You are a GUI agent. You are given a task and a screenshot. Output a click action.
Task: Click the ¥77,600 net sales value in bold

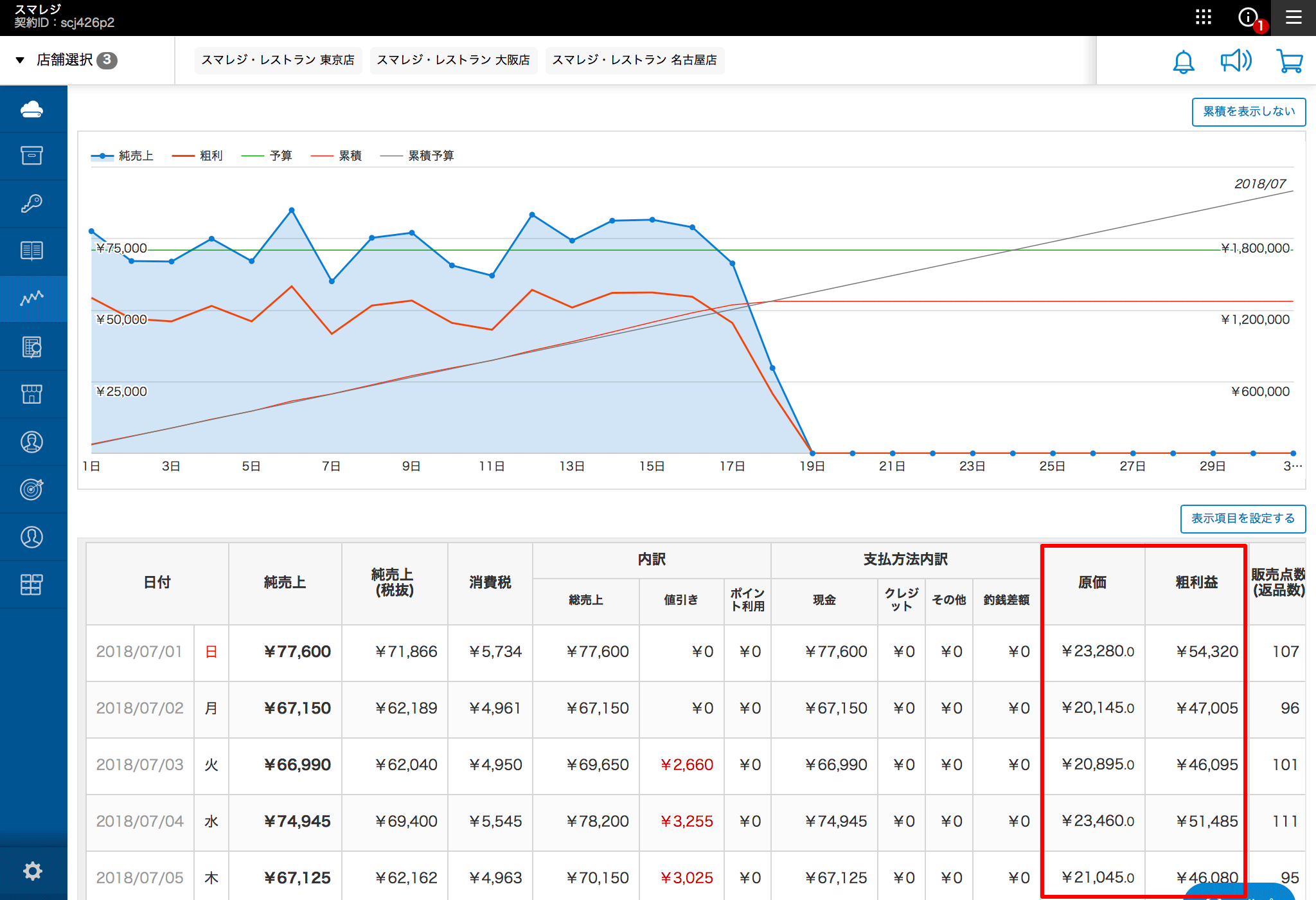point(298,652)
